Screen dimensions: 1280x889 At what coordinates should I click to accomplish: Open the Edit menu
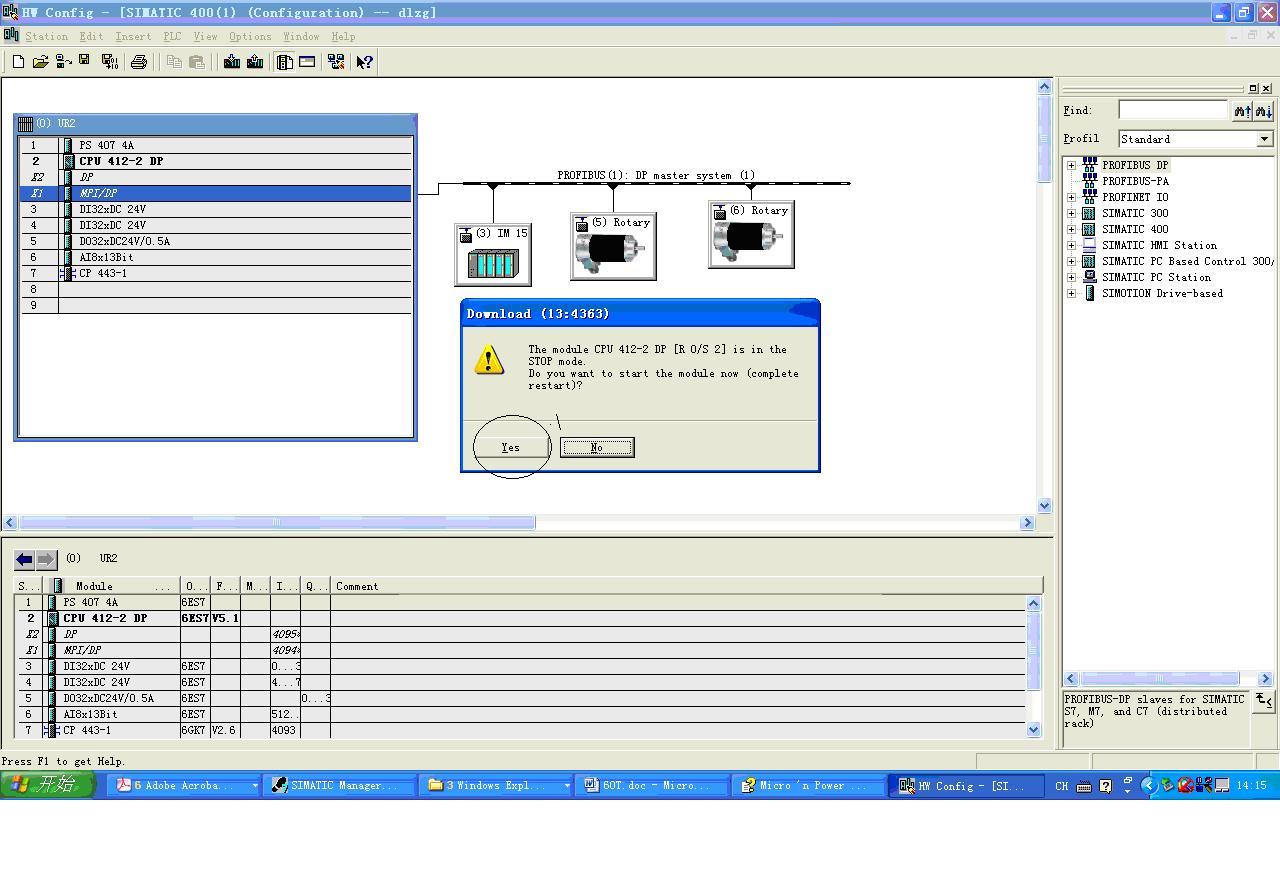pos(91,36)
